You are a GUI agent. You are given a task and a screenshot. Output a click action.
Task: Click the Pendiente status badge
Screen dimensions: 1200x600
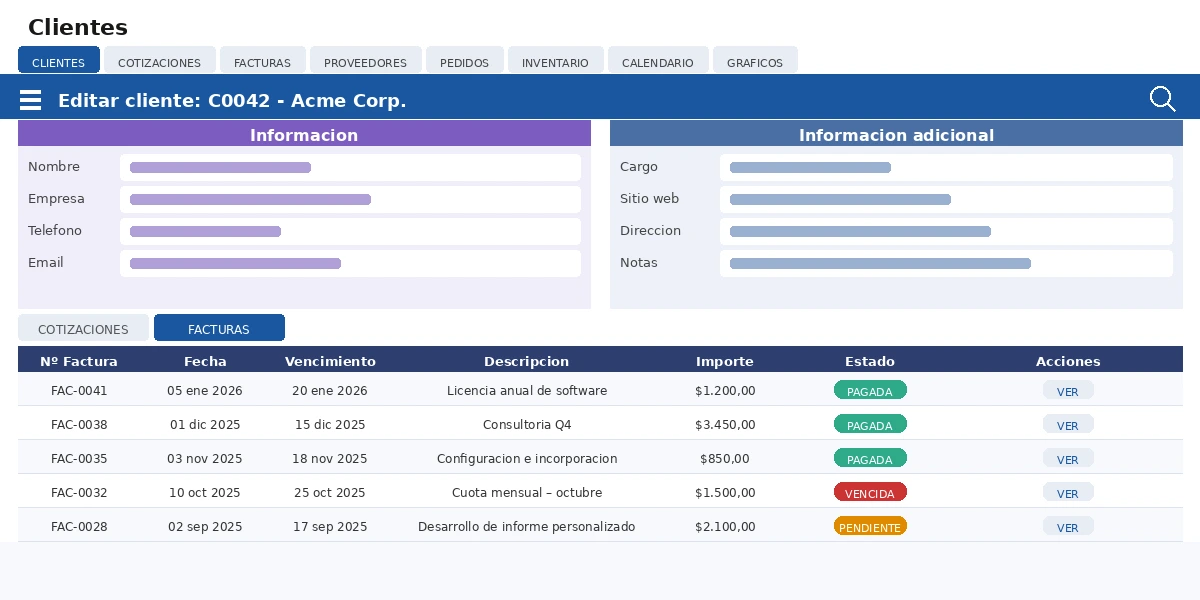tap(870, 526)
